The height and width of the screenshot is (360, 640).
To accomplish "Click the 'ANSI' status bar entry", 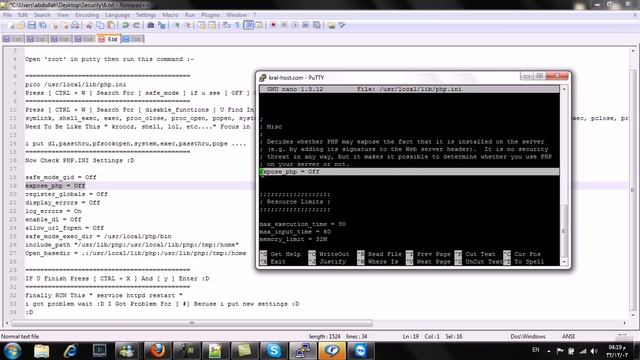I will [568, 336].
